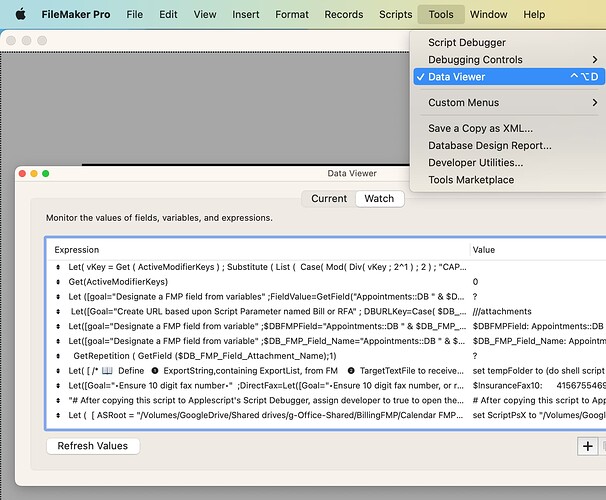Expand Custom Menus submenu
This screenshot has width=606, height=500.
coord(509,103)
